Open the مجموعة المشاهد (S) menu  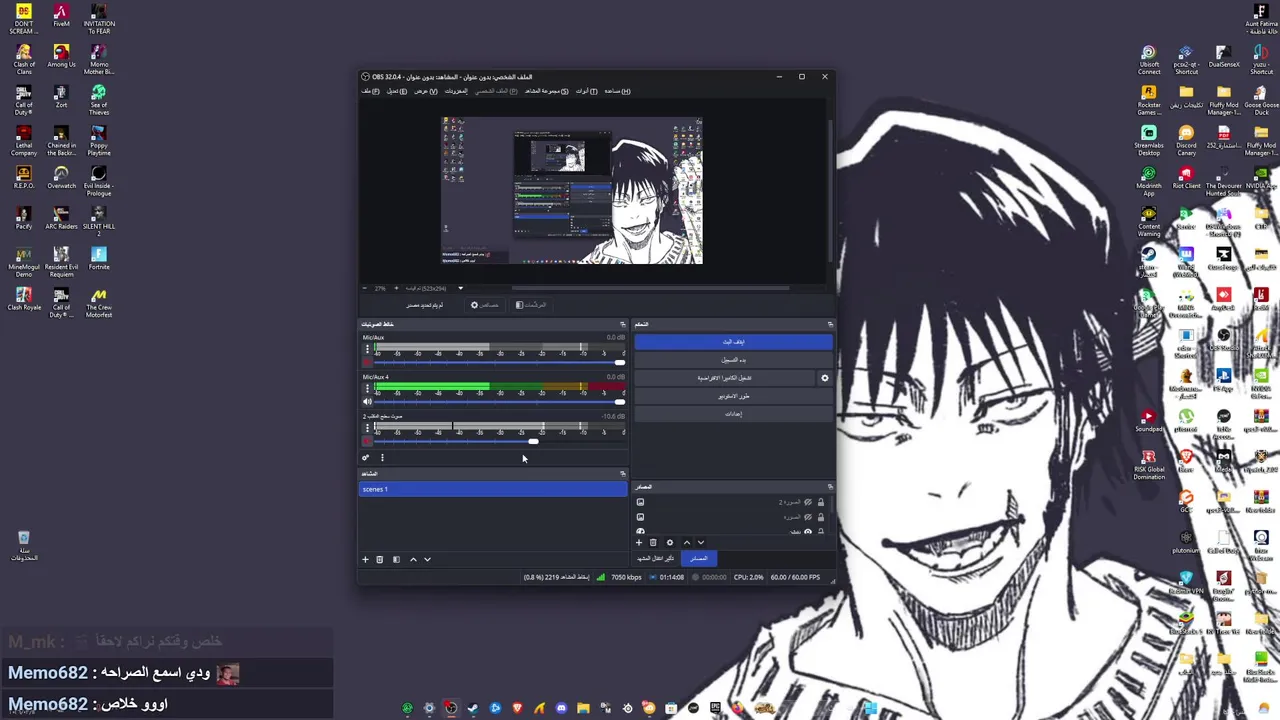tap(546, 91)
